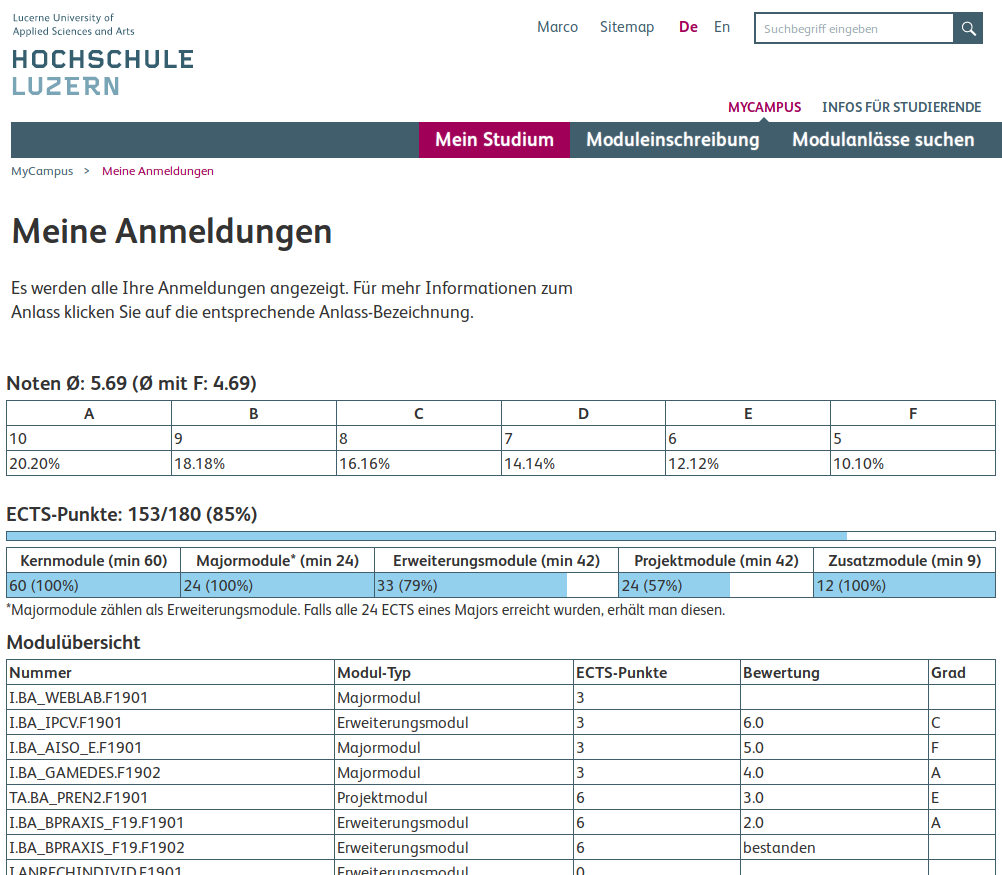Click the Nummer column header
The width and height of the screenshot is (1002, 875).
(x=171, y=672)
